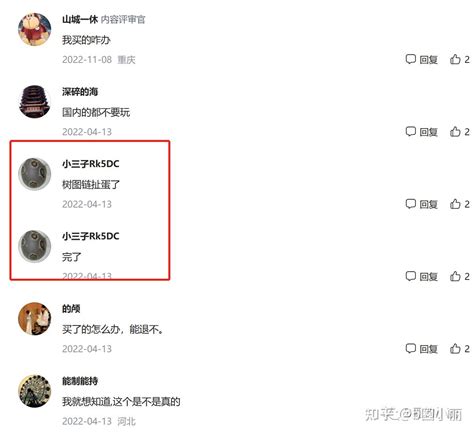Open 深碎的海's pagoda avatar

34,102
